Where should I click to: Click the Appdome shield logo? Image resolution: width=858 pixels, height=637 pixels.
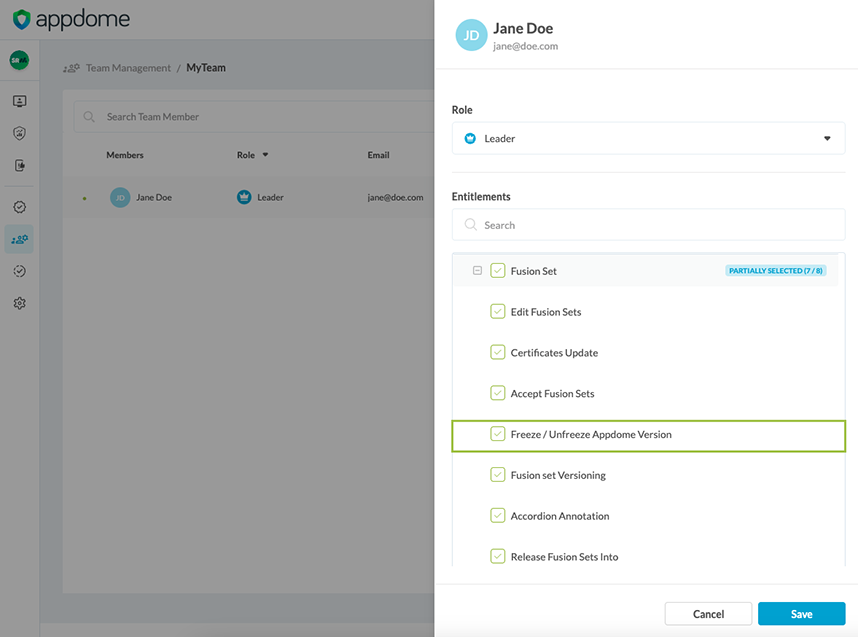click(x=22, y=19)
